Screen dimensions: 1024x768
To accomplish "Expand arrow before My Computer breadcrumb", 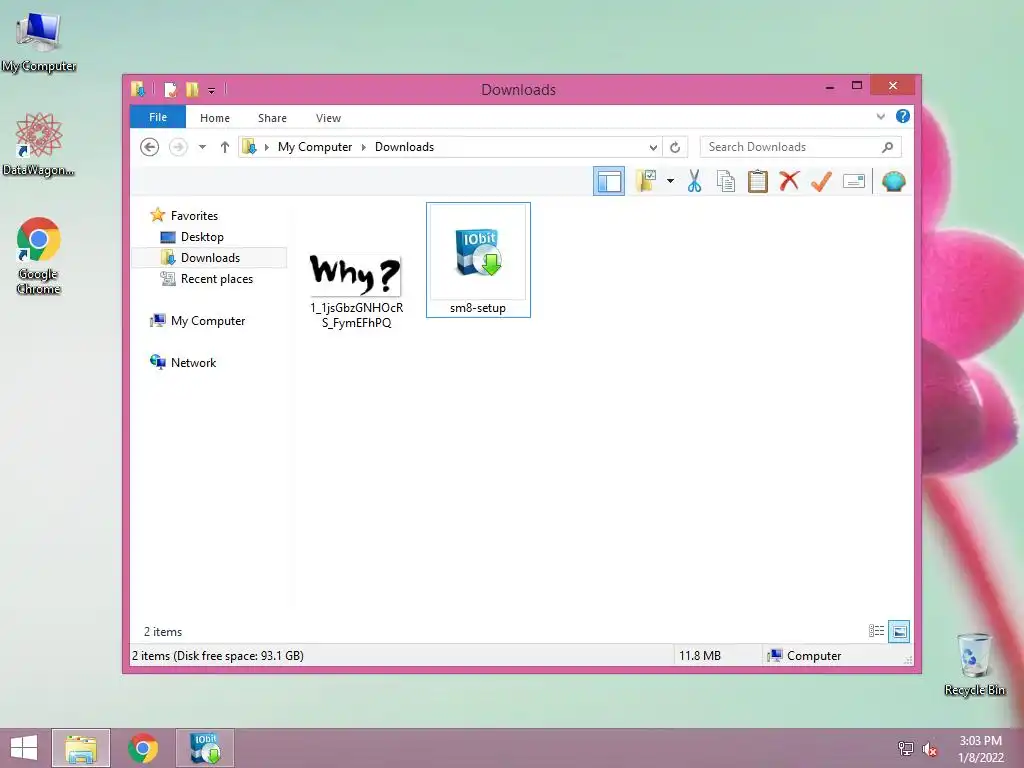I will [266, 147].
